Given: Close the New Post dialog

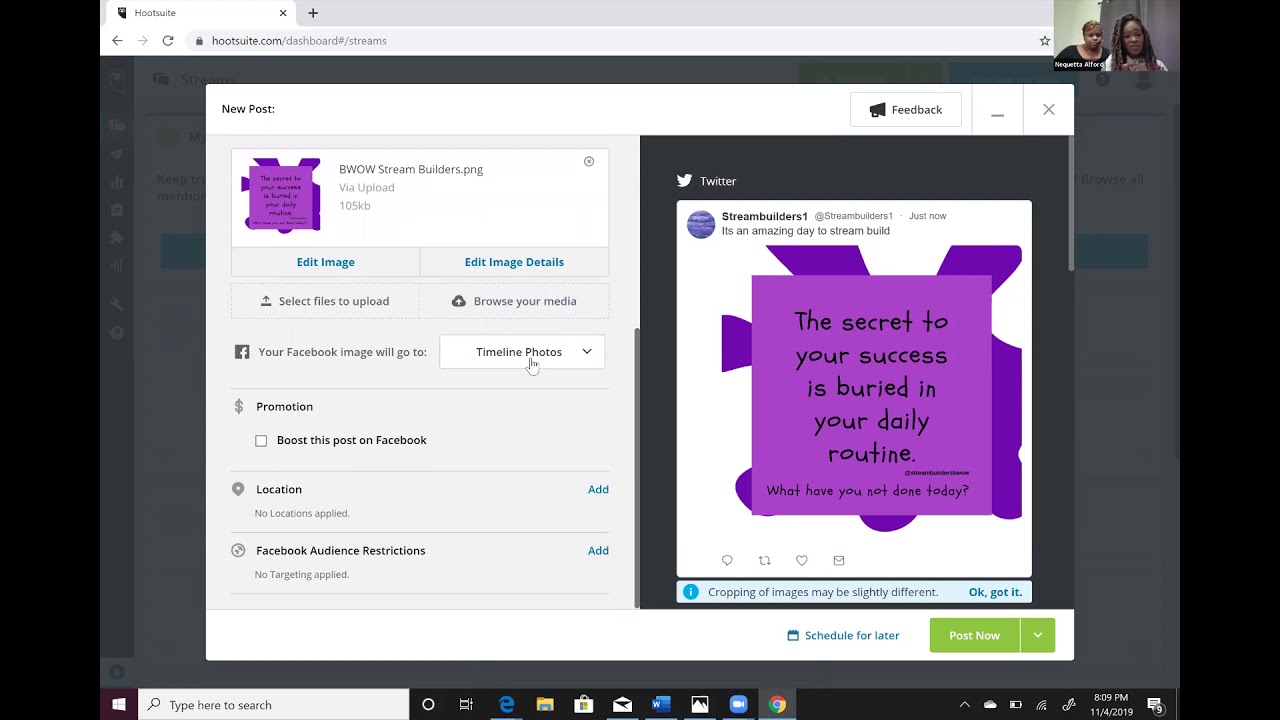Looking at the screenshot, I should [x=1048, y=110].
